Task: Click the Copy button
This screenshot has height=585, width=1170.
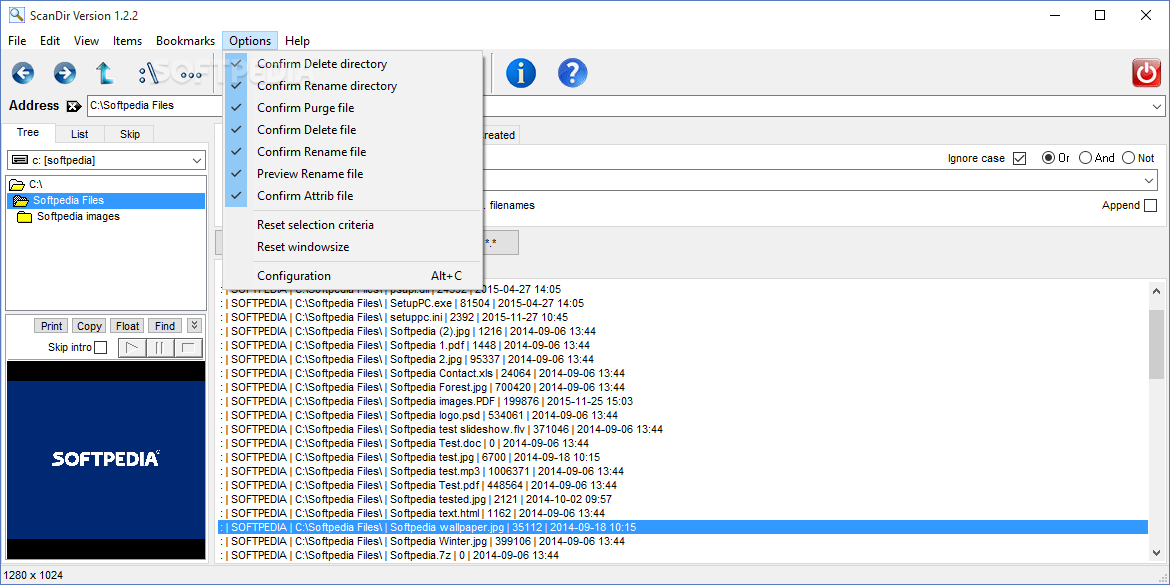Action: [x=90, y=326]
